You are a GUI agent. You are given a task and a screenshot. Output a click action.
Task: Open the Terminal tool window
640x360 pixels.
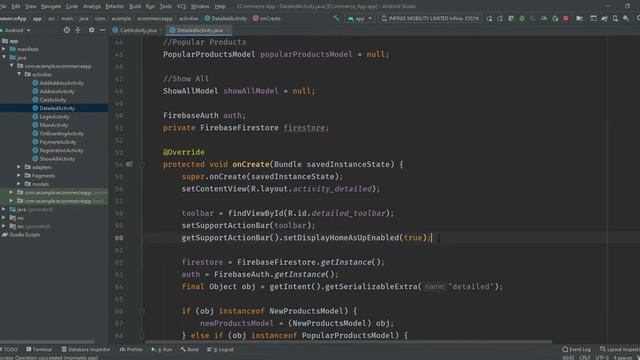39,349
